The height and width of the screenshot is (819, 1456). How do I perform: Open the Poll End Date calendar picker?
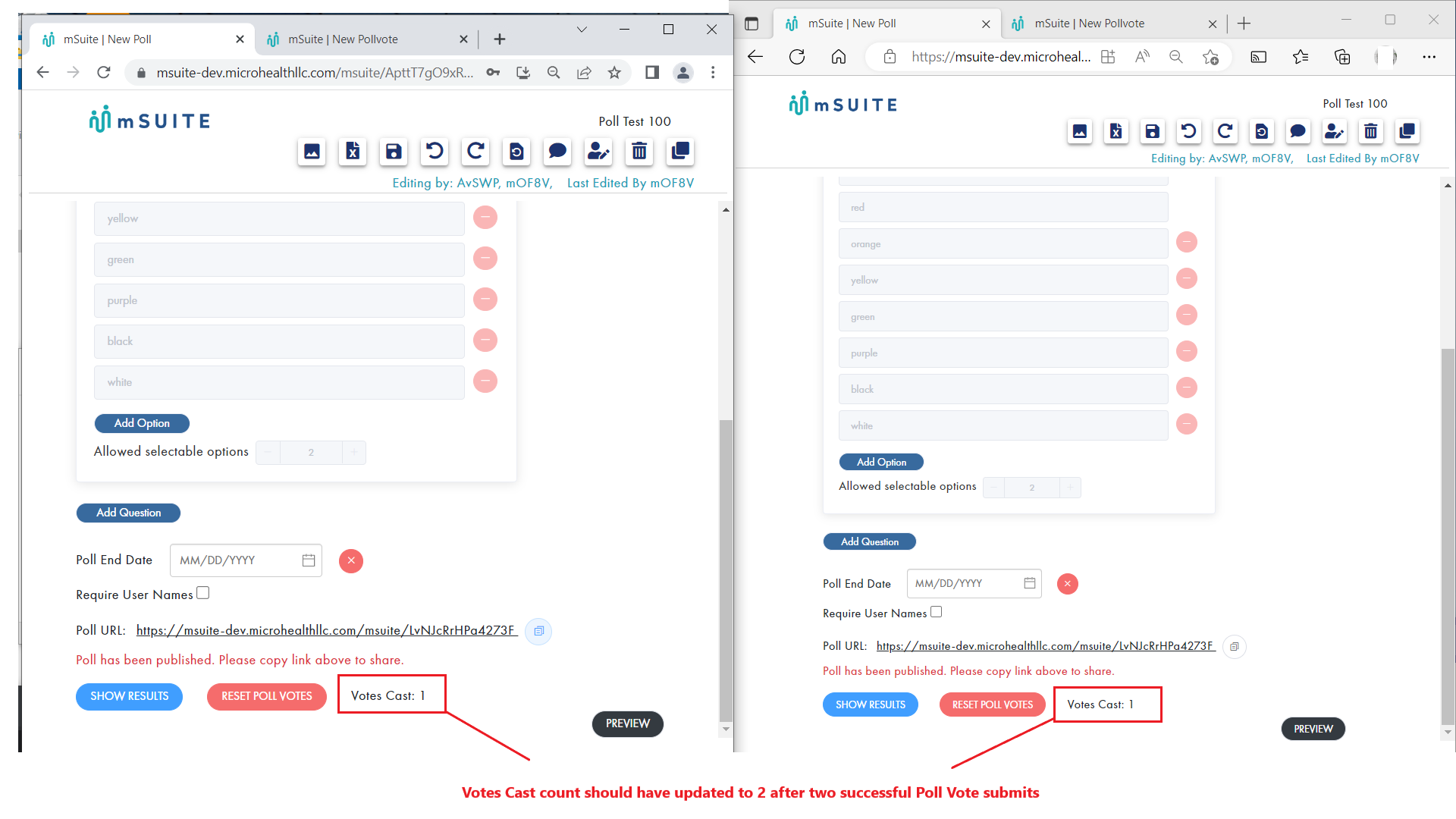[307, 560]
